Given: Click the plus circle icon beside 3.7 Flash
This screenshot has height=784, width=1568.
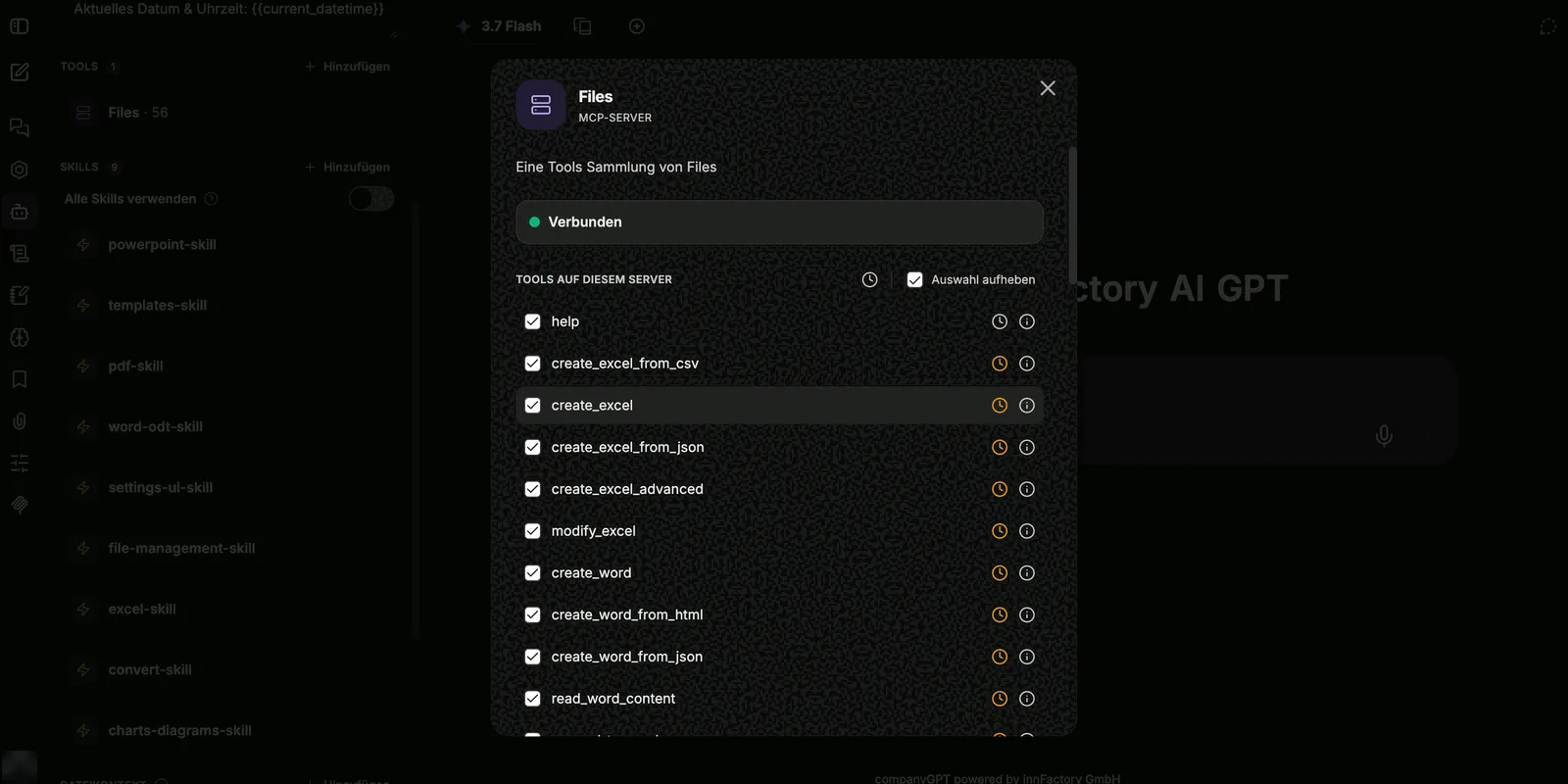Looking at the screenshot, I should tap(637, 26).
